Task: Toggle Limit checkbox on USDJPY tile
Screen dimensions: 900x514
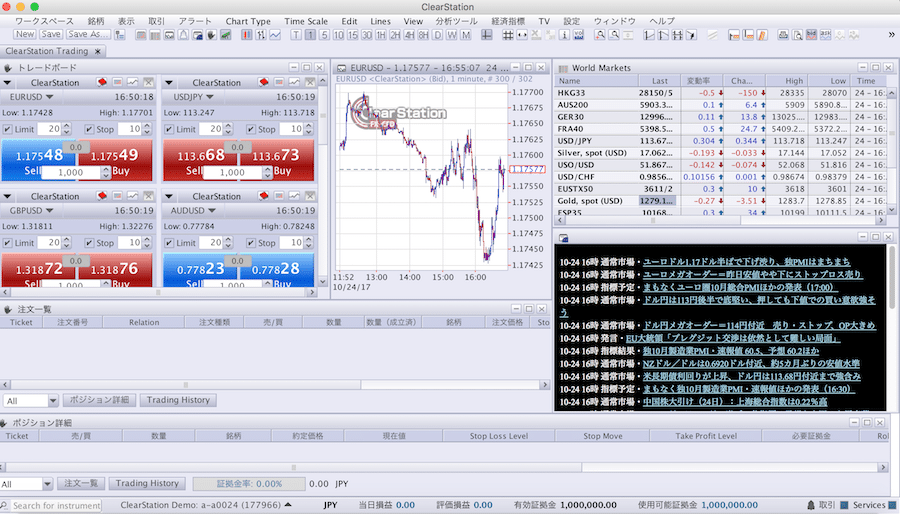Action: pyautogui.click(x=169, y=129)
